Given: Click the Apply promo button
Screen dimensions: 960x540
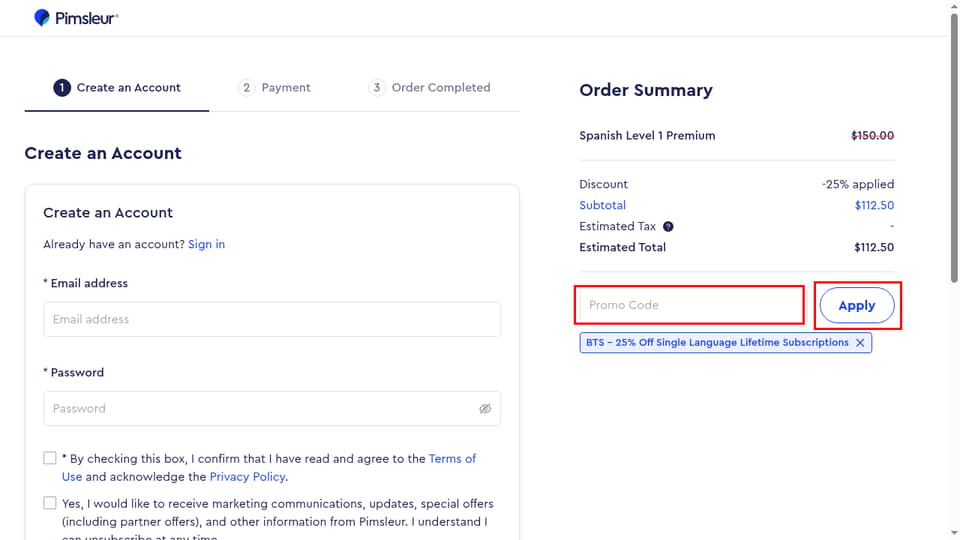Looking at the screenshot, I should [857, 305].
